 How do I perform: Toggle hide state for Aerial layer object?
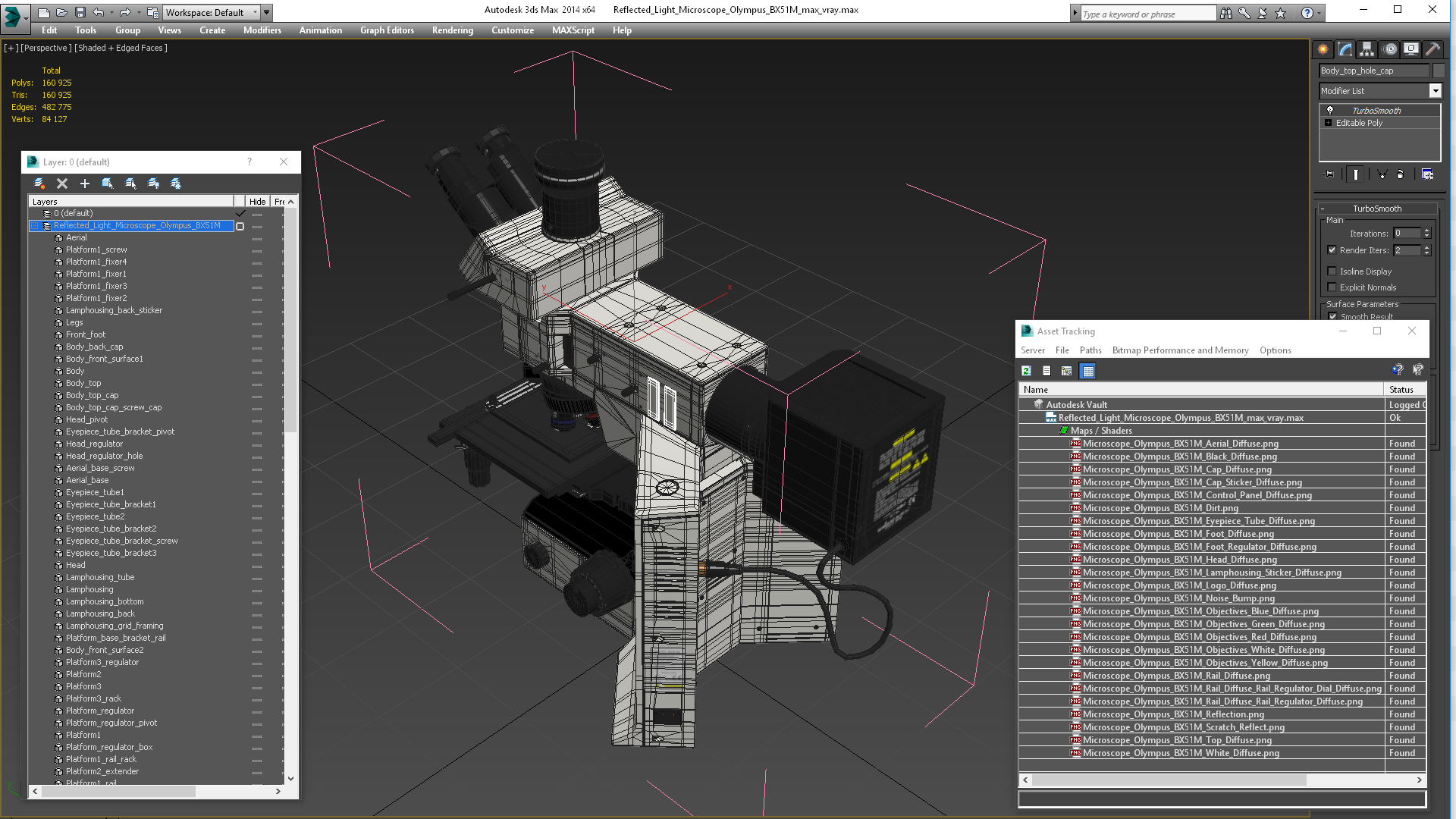click(257, 238)
